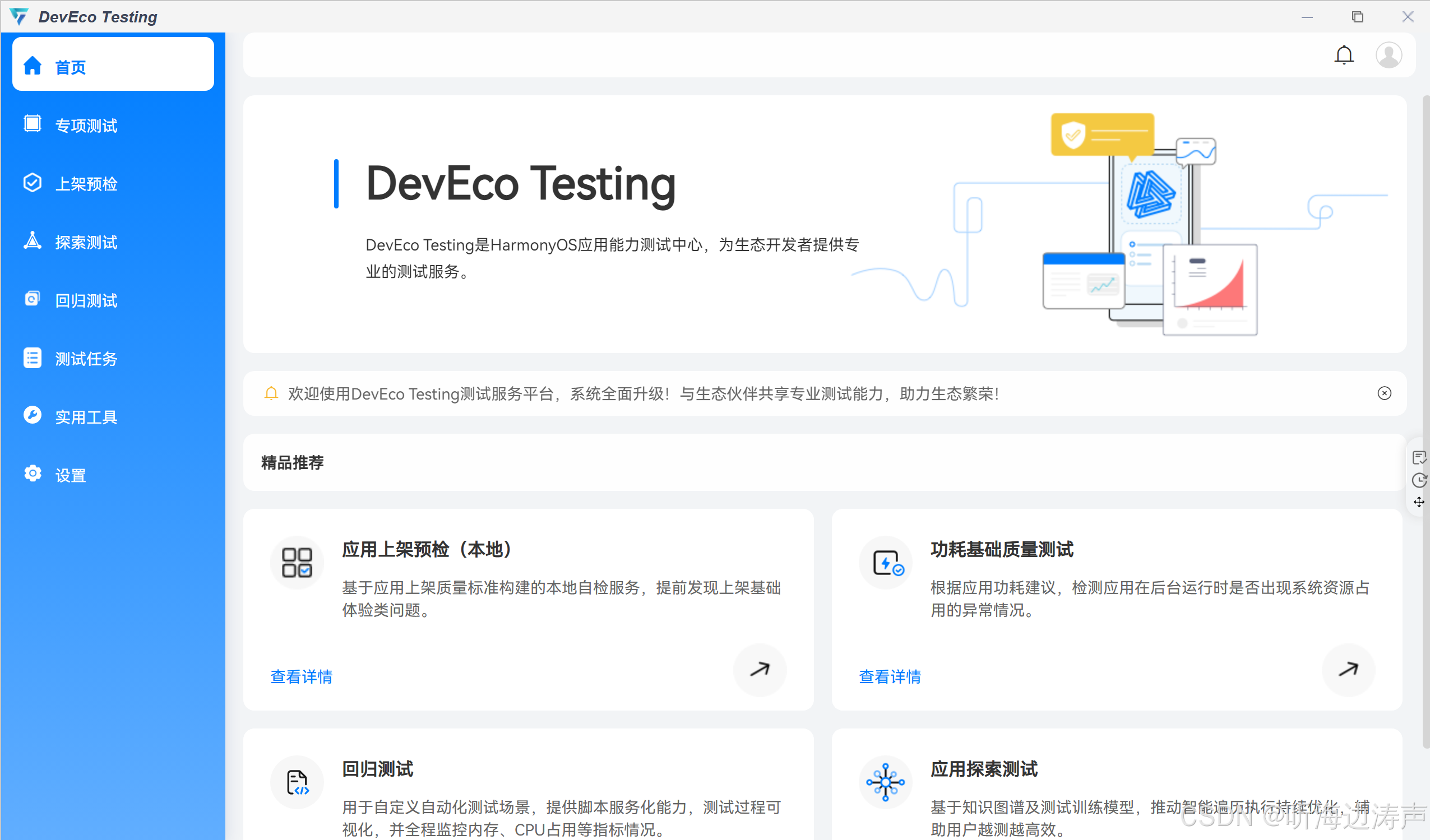The image size is (1430, 840).
Task: Click the power icon of 功耗基础质量测试 card
Action: [x=885, y=563]
